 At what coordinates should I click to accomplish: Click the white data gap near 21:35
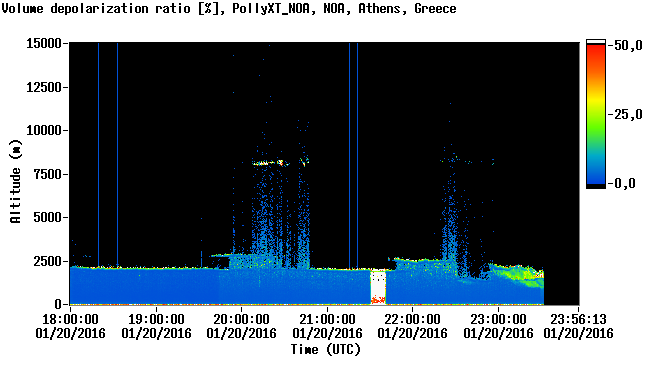[378, 287]
